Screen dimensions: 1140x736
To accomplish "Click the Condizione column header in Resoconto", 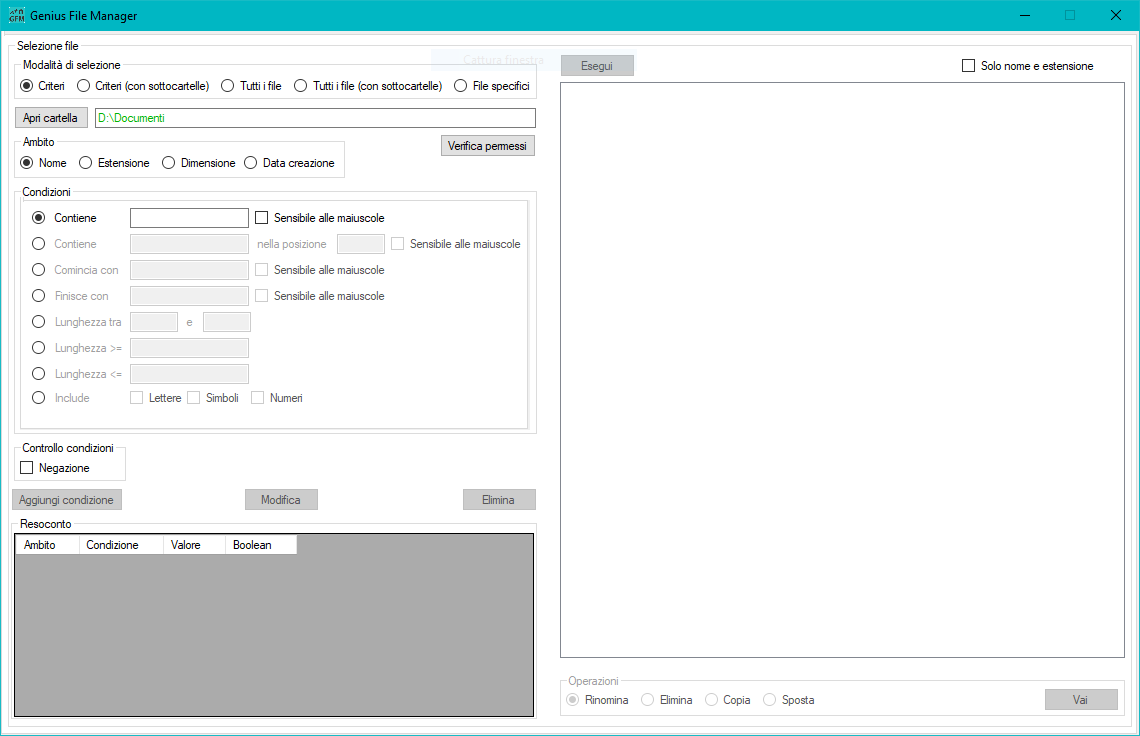I will click(121, 545).
